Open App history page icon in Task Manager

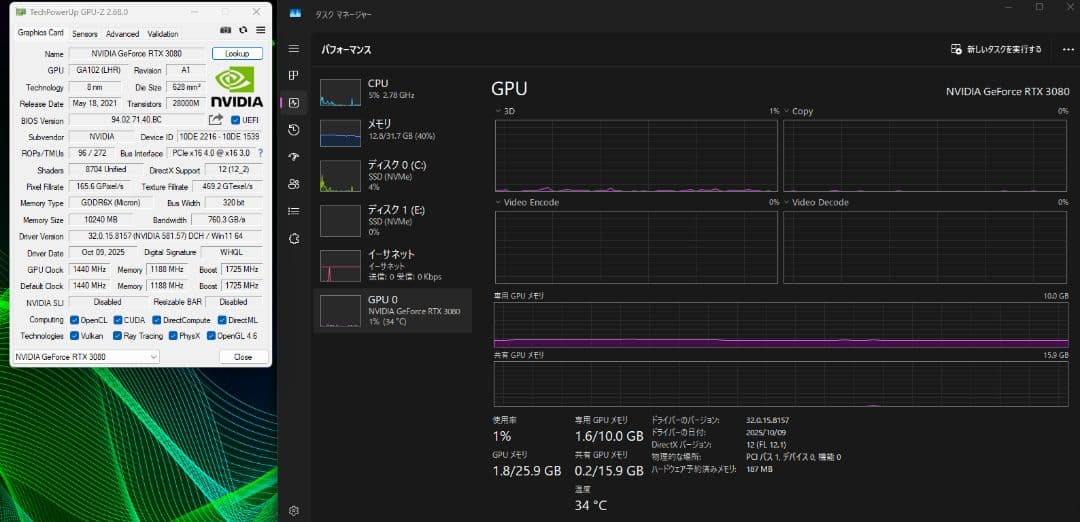click(294, 129)
